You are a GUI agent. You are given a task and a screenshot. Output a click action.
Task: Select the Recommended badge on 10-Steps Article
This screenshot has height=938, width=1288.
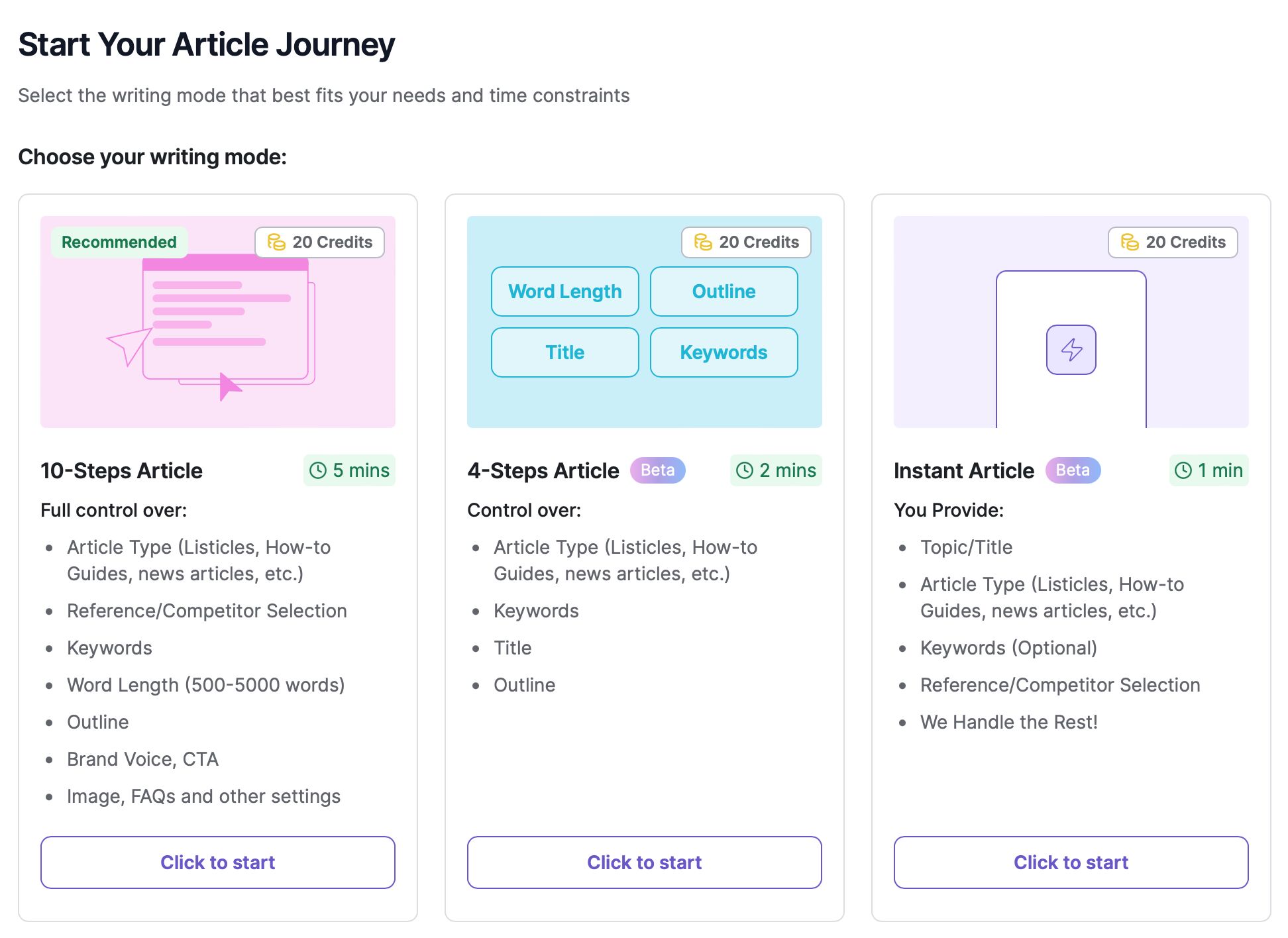coord(118,242)
